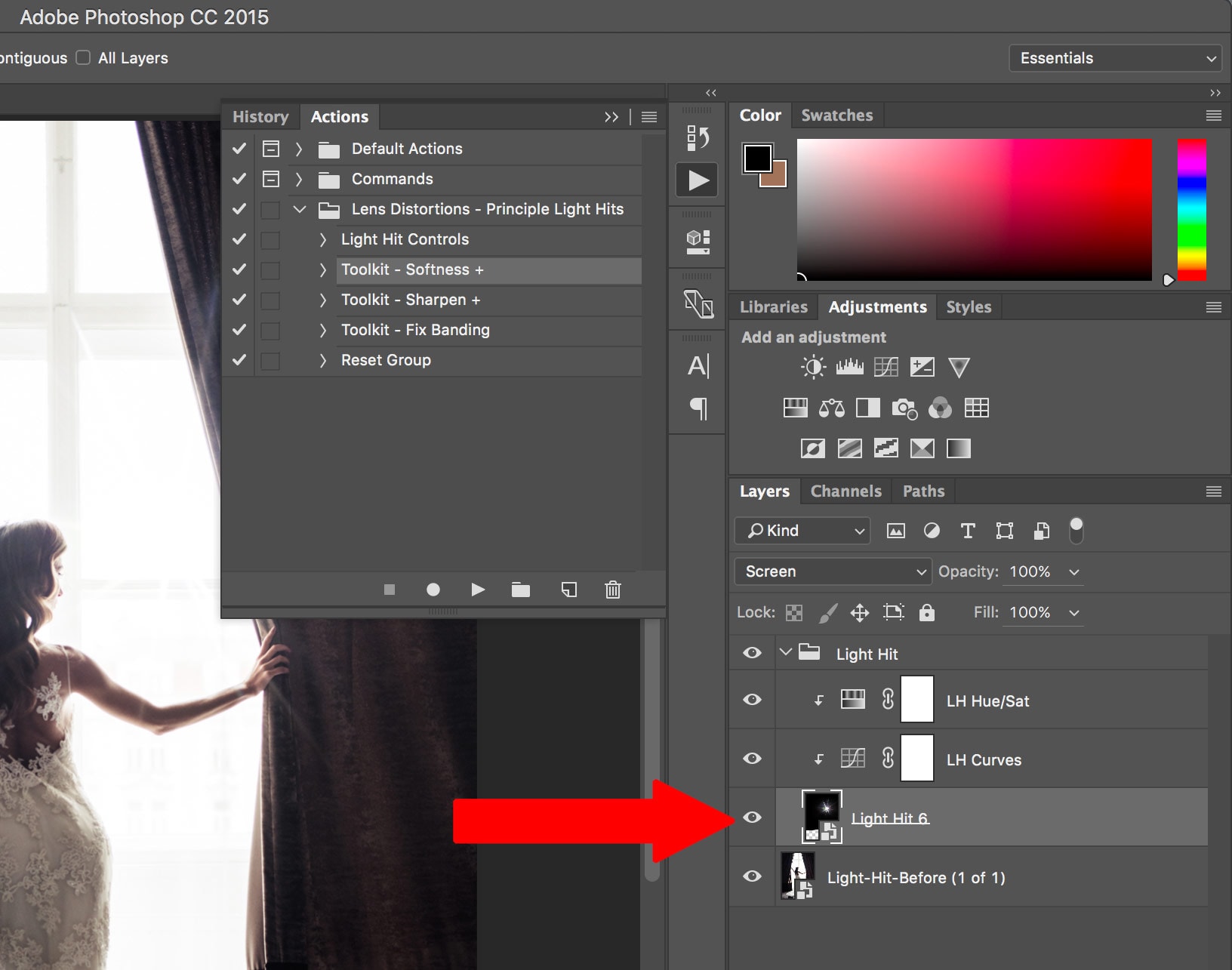Add a Curves adjustment

[885, 368]
